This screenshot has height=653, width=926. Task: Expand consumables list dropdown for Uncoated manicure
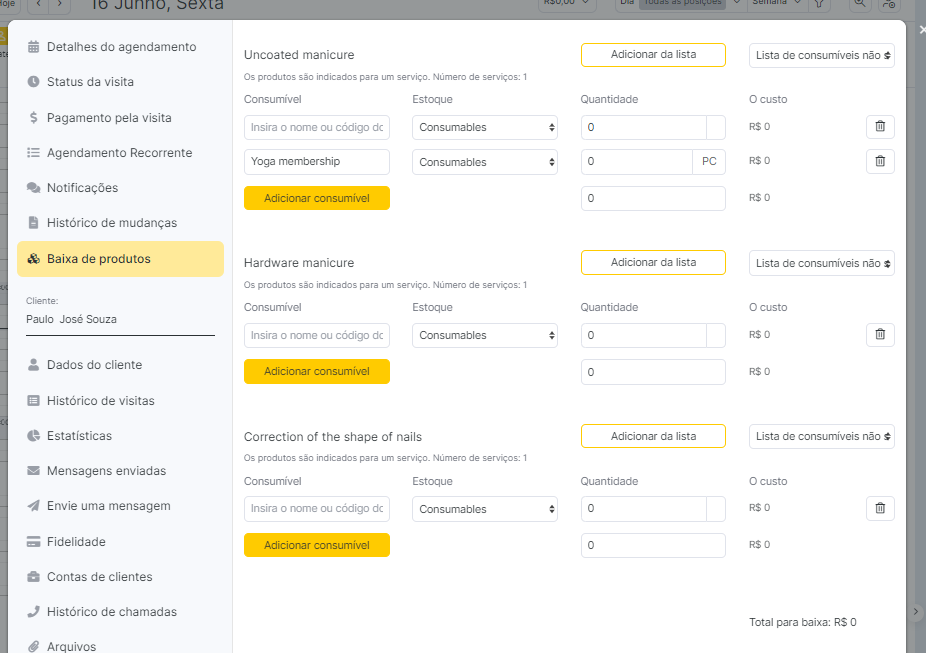821,55
